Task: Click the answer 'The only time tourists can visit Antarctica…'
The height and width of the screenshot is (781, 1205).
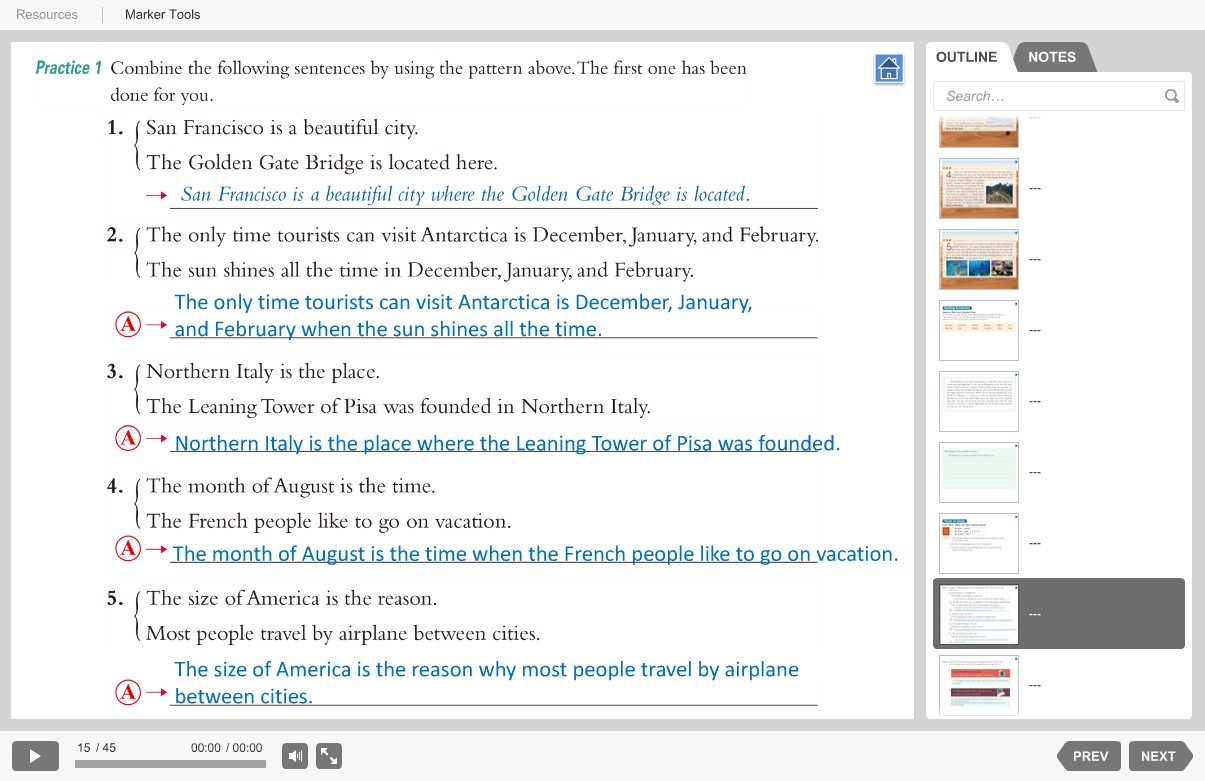Action: (x=463, y=315)
